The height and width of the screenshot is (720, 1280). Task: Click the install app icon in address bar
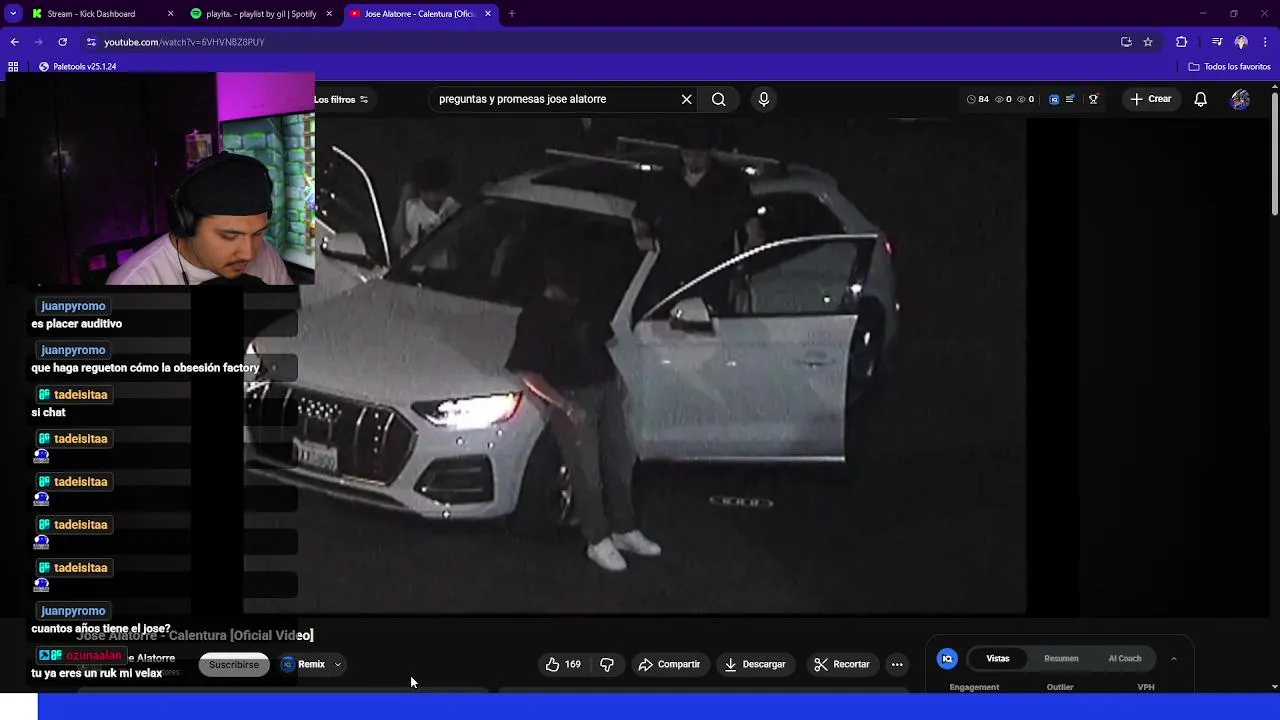[x=1126, y=42]
